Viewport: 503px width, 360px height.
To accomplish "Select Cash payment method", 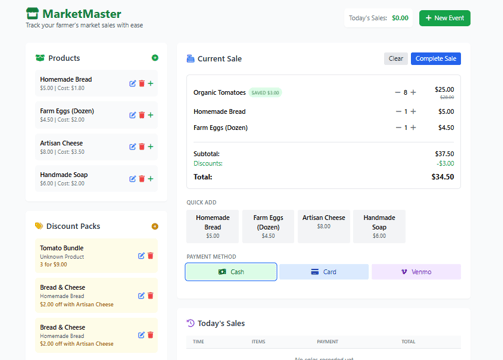I will (231, 272).
